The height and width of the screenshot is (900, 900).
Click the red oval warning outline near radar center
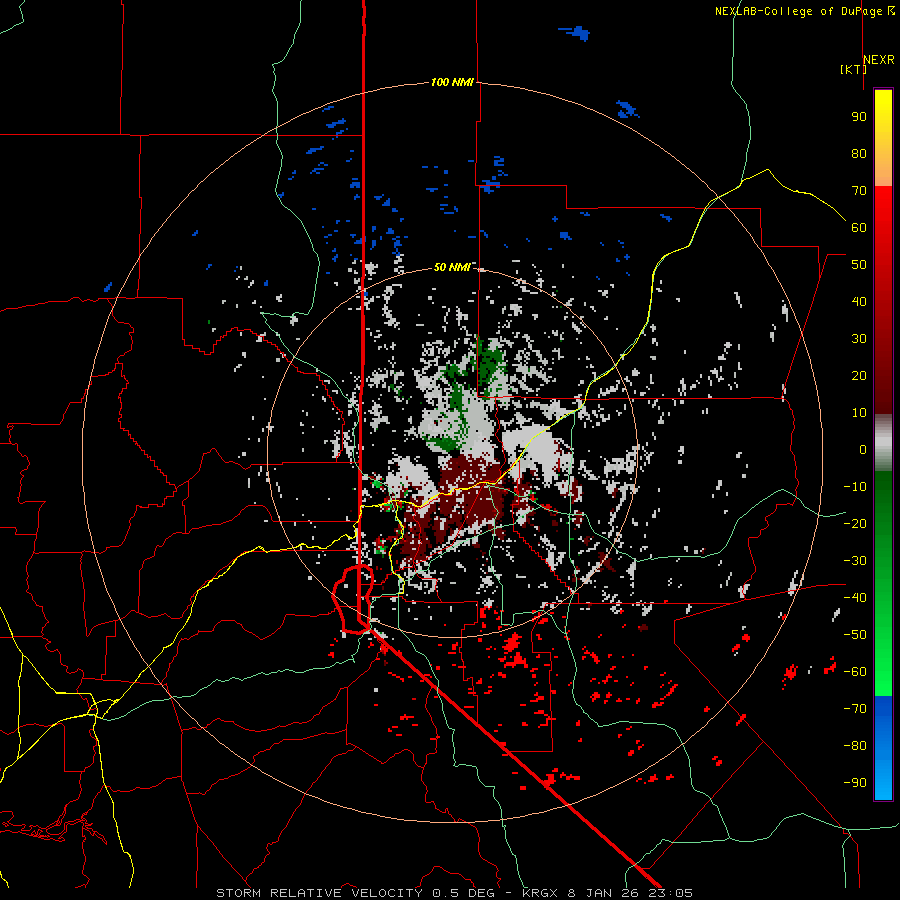tap(354, 599)
